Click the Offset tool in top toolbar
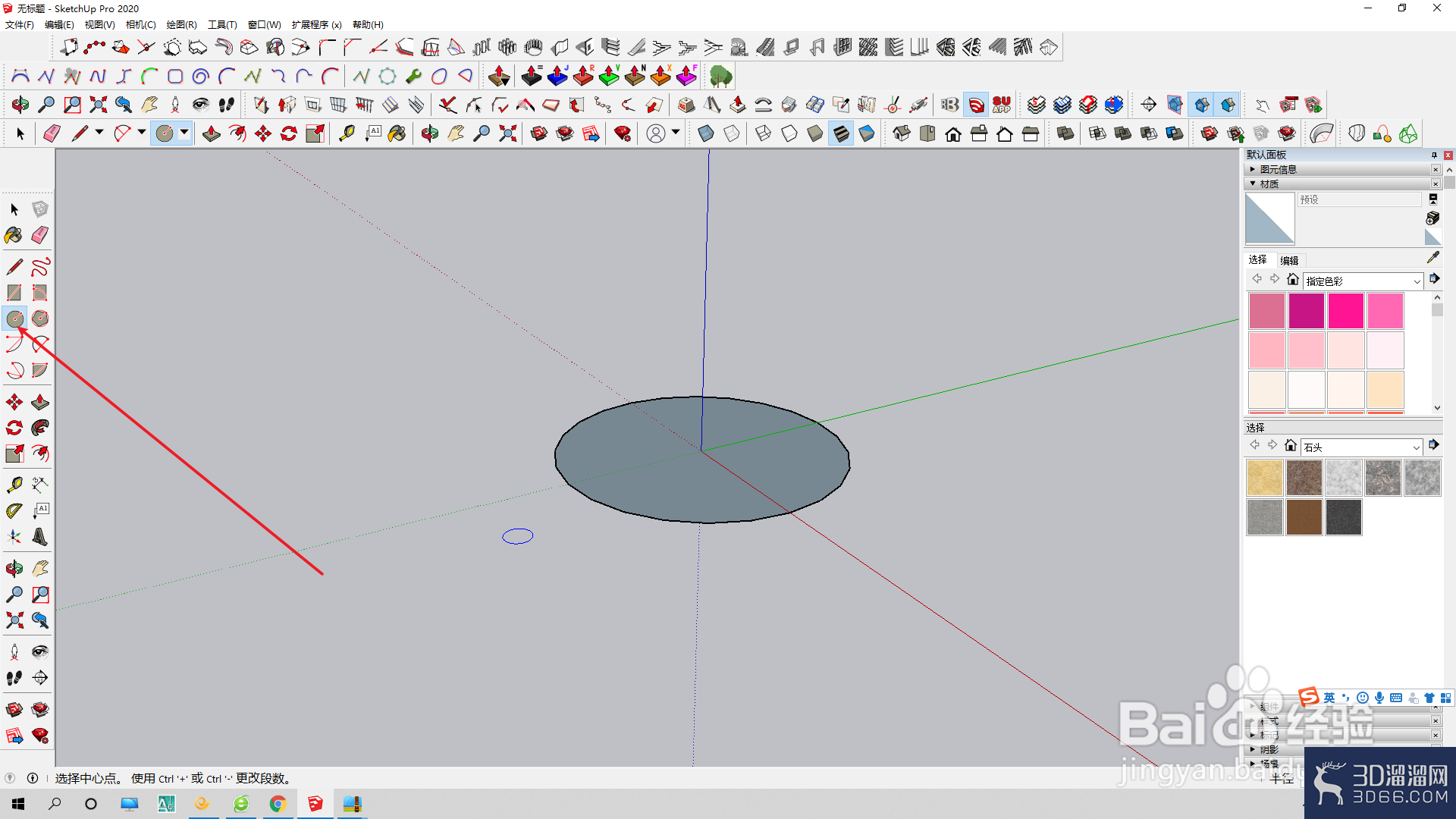This screenshot has height=819, width=1456. tap(237, 133)
